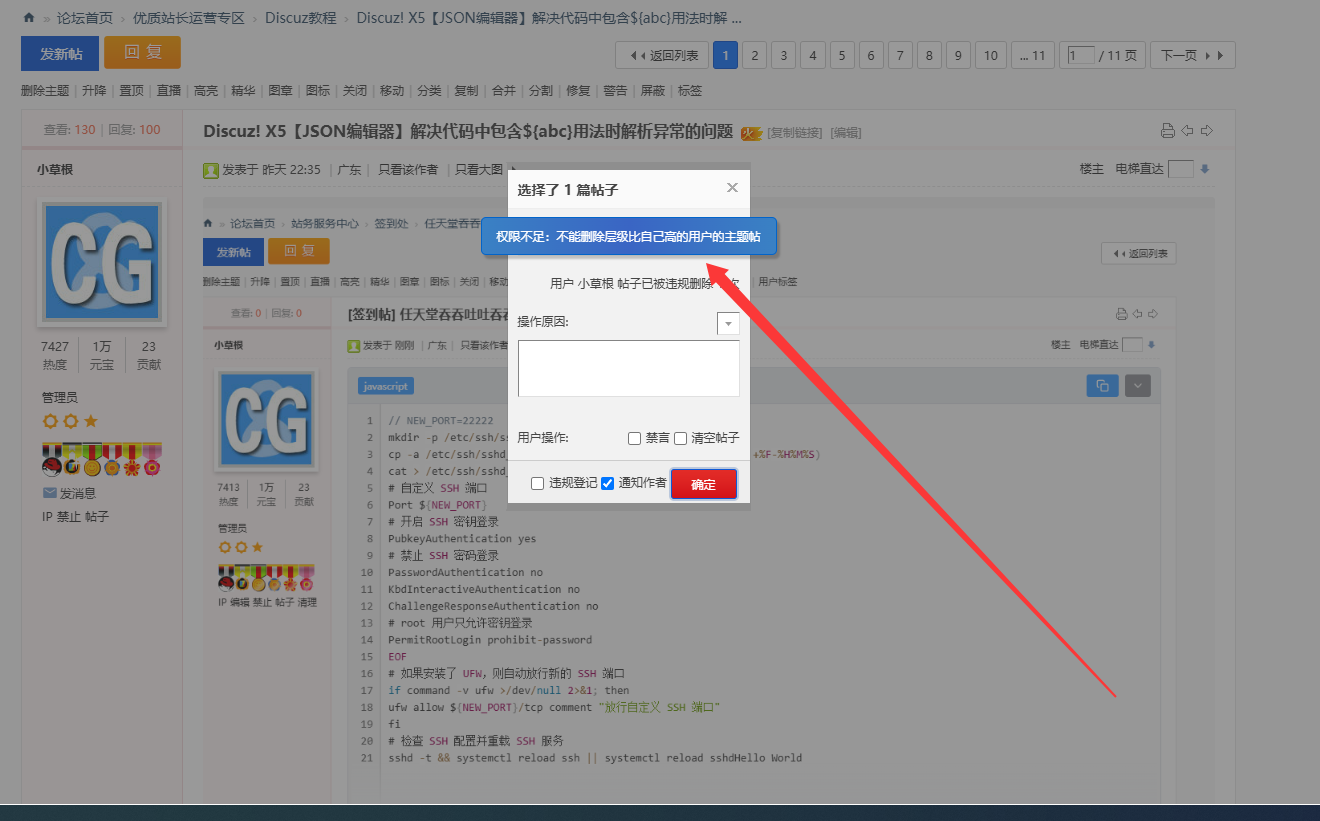Click the 火 hot badge beside the thread title
1320x821 pixels.
point(751,132)
